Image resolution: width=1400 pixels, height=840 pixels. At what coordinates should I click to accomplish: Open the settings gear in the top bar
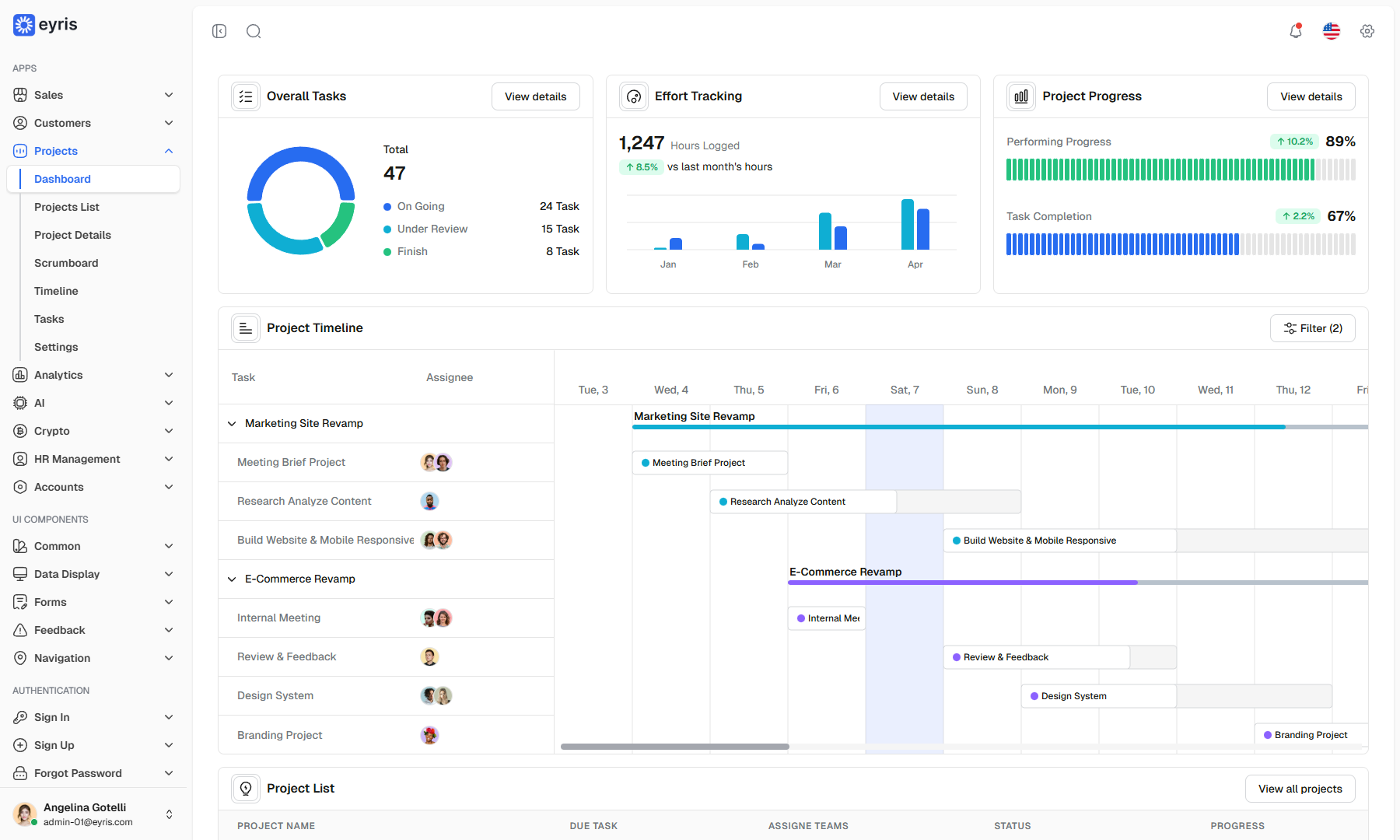pyautogui.click(x=1367, y=31)
